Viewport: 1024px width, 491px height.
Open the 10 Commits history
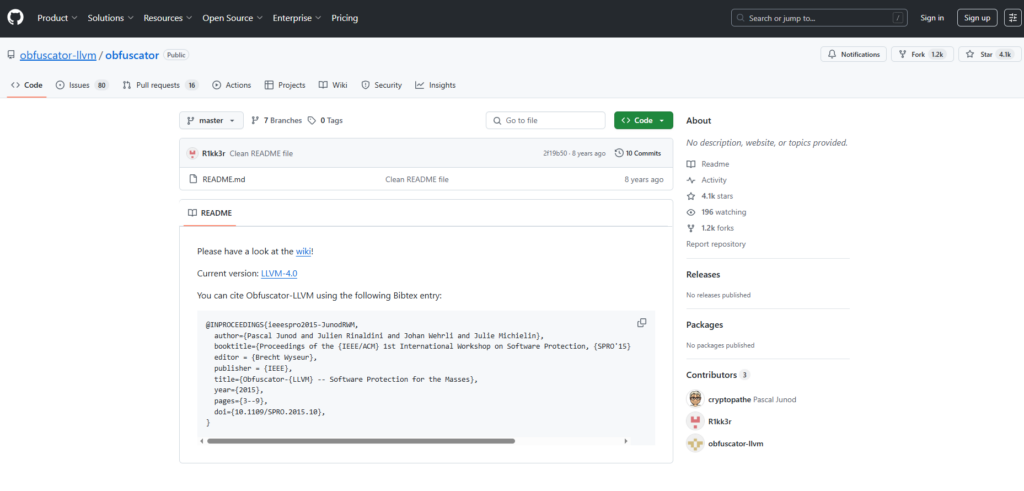638,153
